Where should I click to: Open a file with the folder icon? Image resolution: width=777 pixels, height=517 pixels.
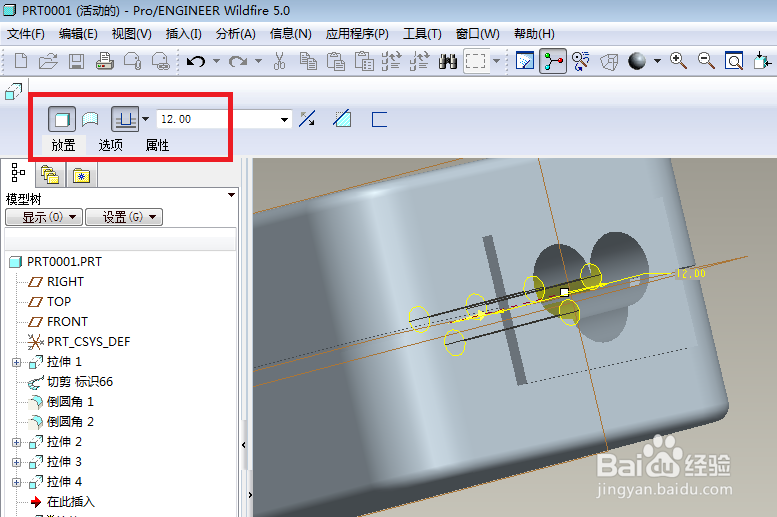48,61
